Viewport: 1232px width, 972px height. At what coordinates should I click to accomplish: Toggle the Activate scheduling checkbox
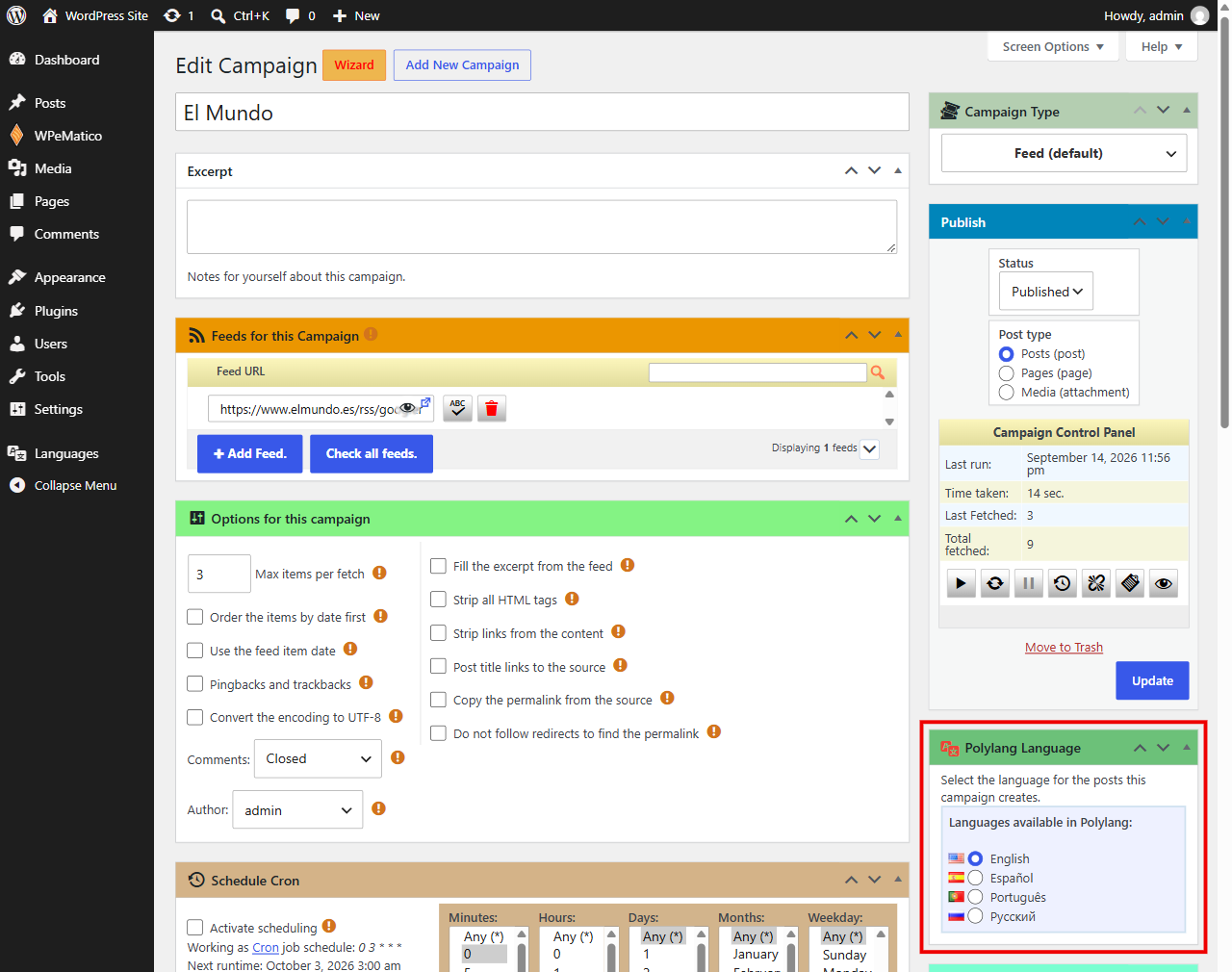point(195,928)
